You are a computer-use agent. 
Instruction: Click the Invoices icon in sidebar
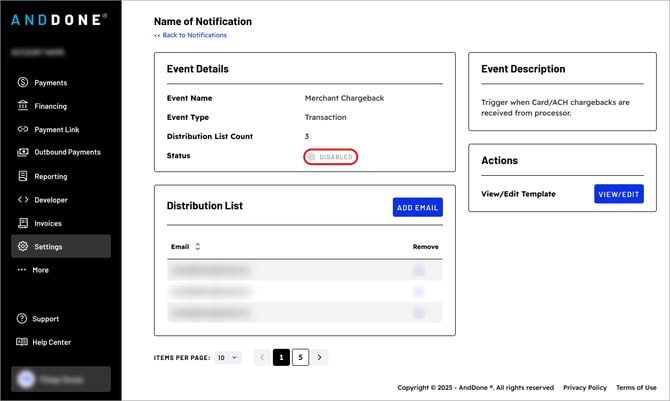pyautogui.click(x=23, y=223)
